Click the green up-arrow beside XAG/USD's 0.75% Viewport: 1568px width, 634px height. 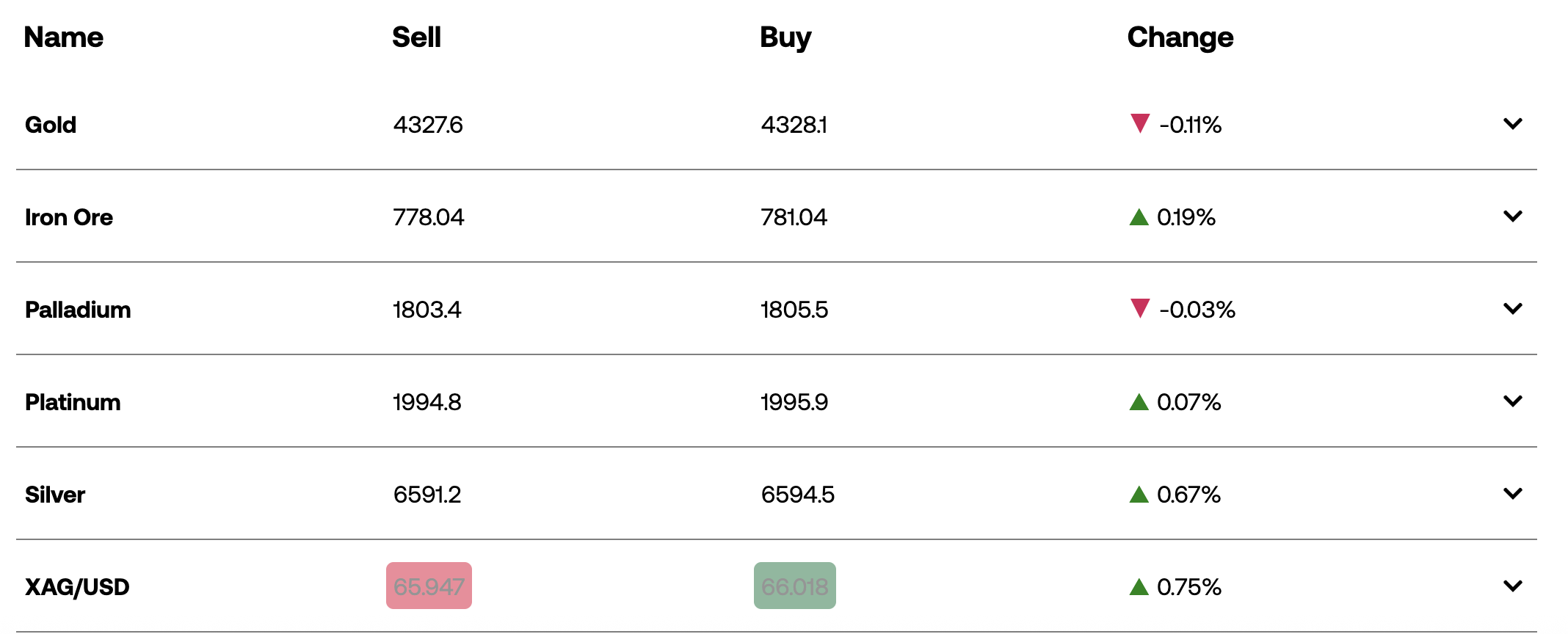pos(1140,586)
